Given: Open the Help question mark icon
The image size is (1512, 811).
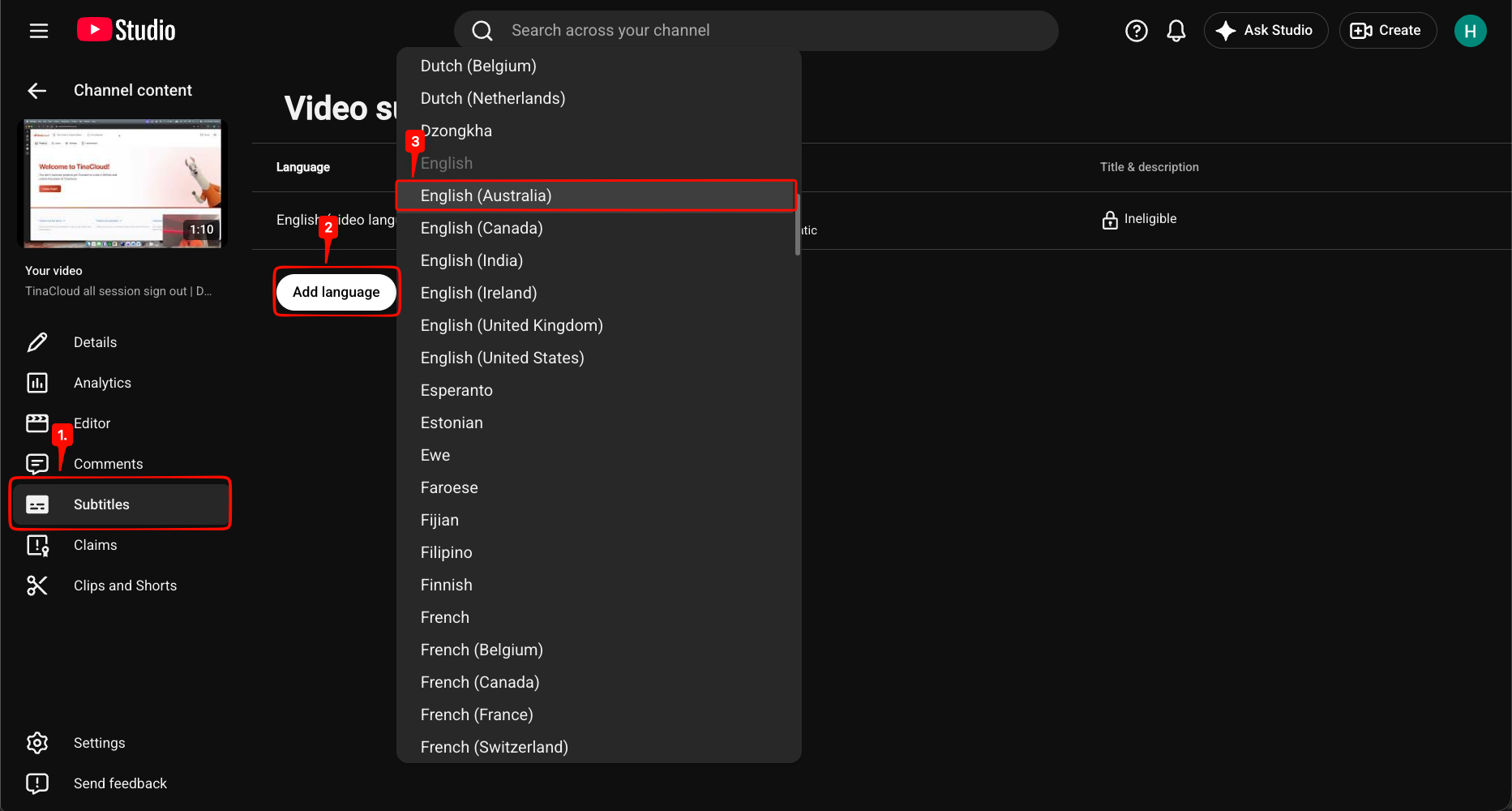Looking at the screenshot, I should tap(1136, 31).
